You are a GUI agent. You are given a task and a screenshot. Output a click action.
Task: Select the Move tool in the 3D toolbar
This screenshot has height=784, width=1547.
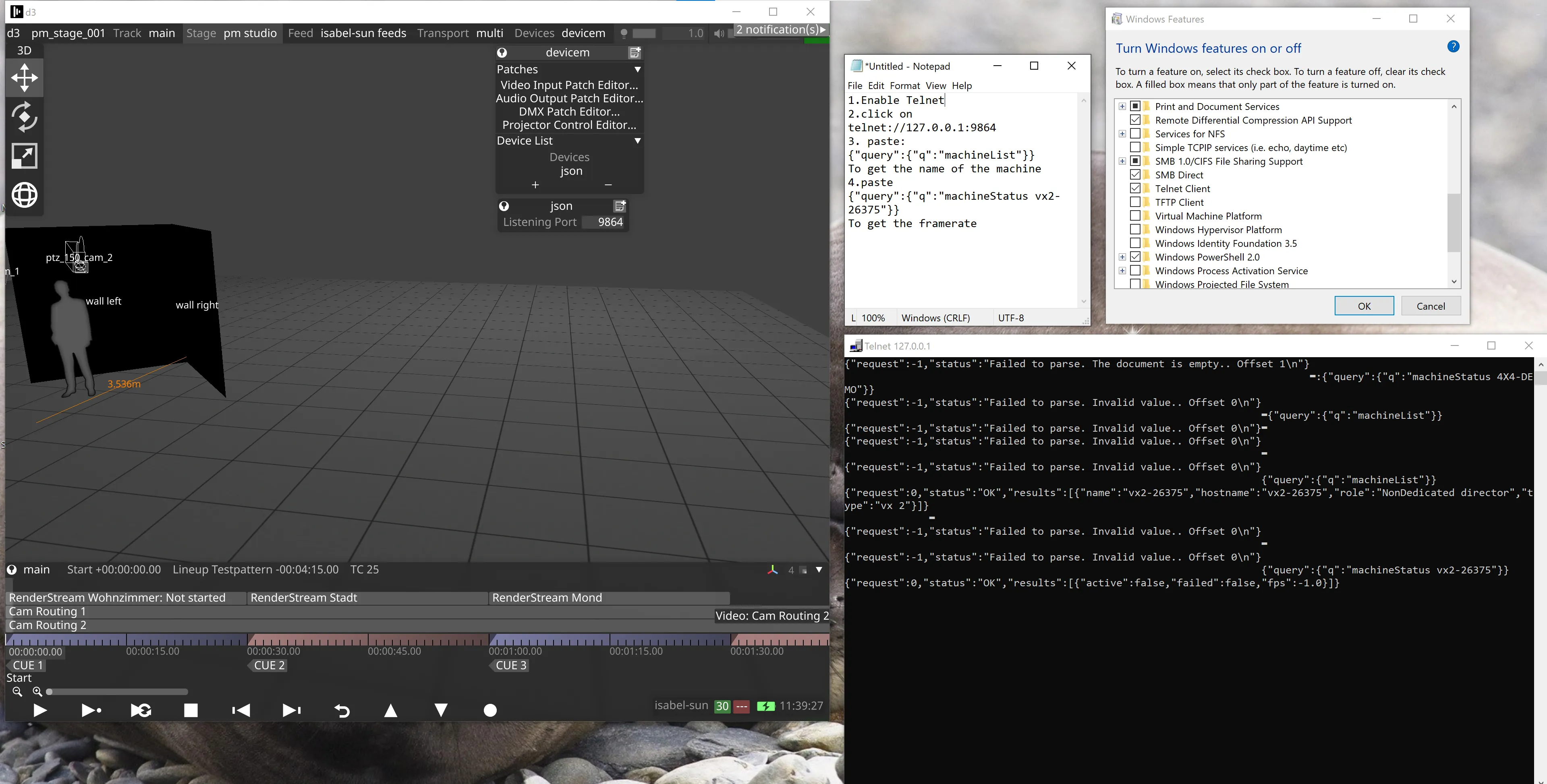click(x=24, y=77)
